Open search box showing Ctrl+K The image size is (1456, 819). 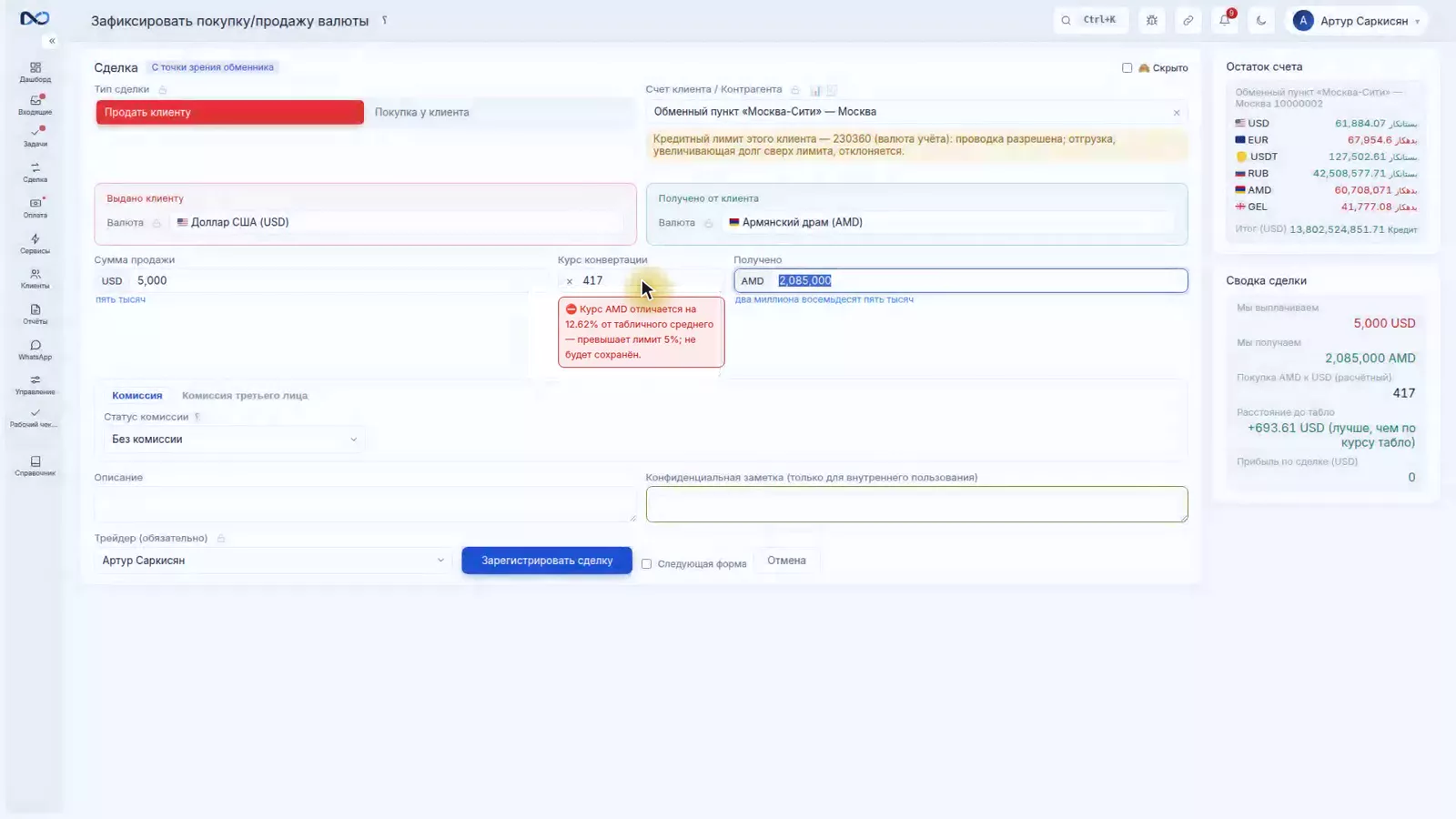[1090, 20]
